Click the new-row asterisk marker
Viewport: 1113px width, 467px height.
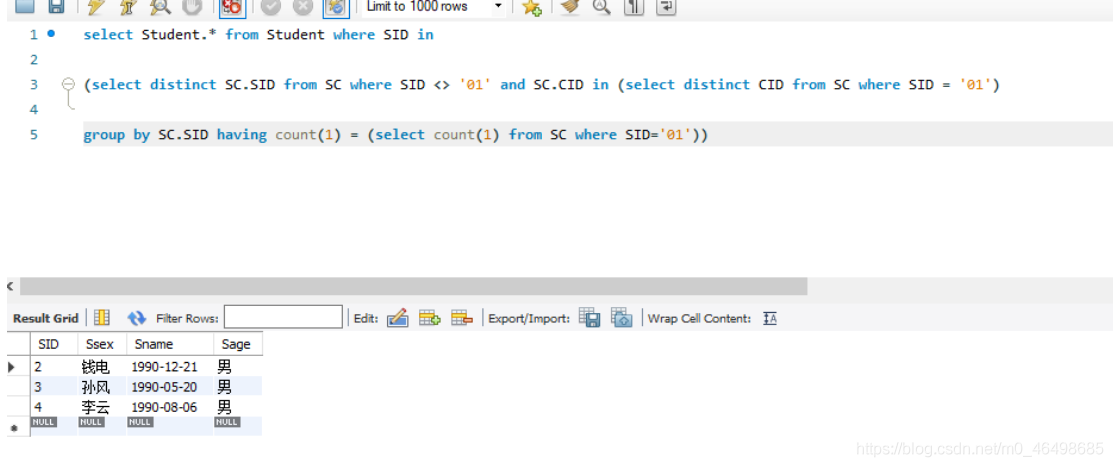pos(13,429)
